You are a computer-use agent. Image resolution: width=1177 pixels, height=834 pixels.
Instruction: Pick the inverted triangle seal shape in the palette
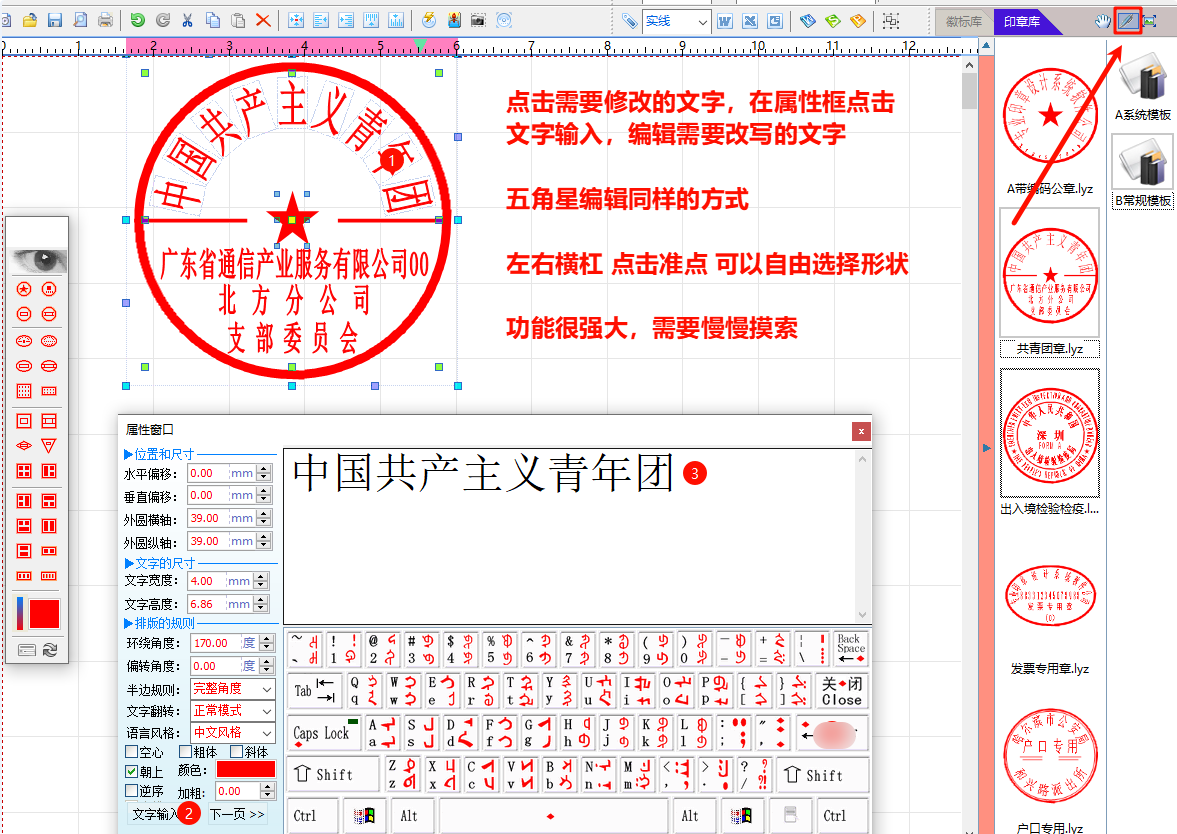pyautogui.click(x=49, y=446)
